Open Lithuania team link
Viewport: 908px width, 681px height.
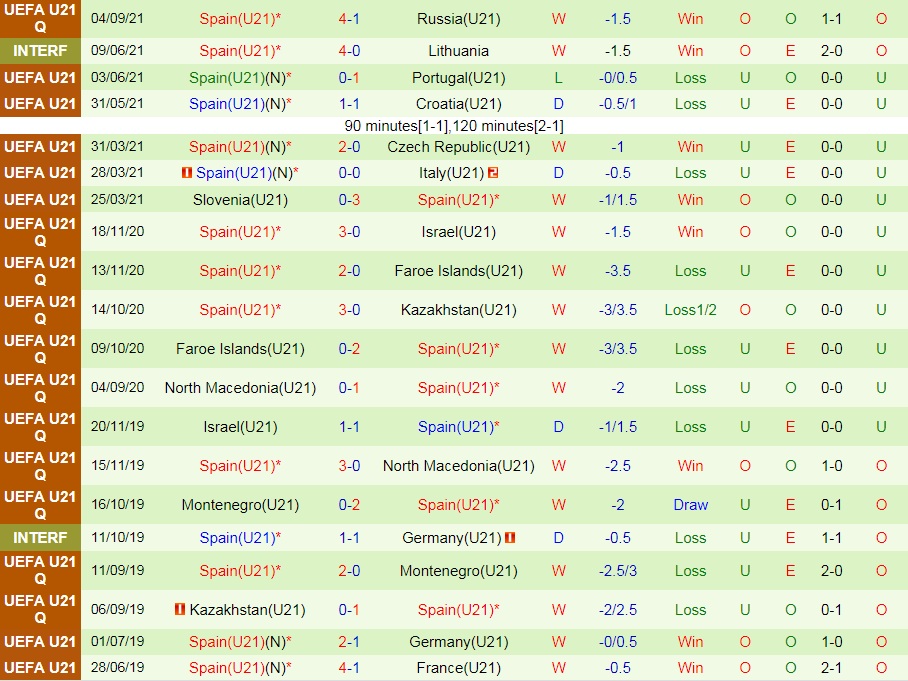pyautogui.click(x=459, y=51)
